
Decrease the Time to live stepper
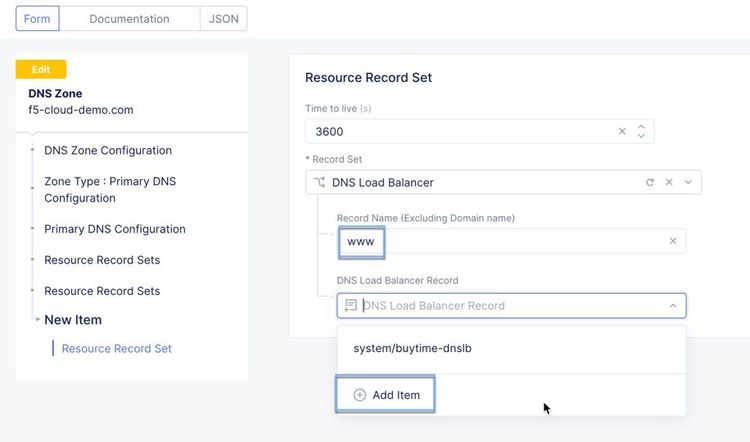coord(641,136)
